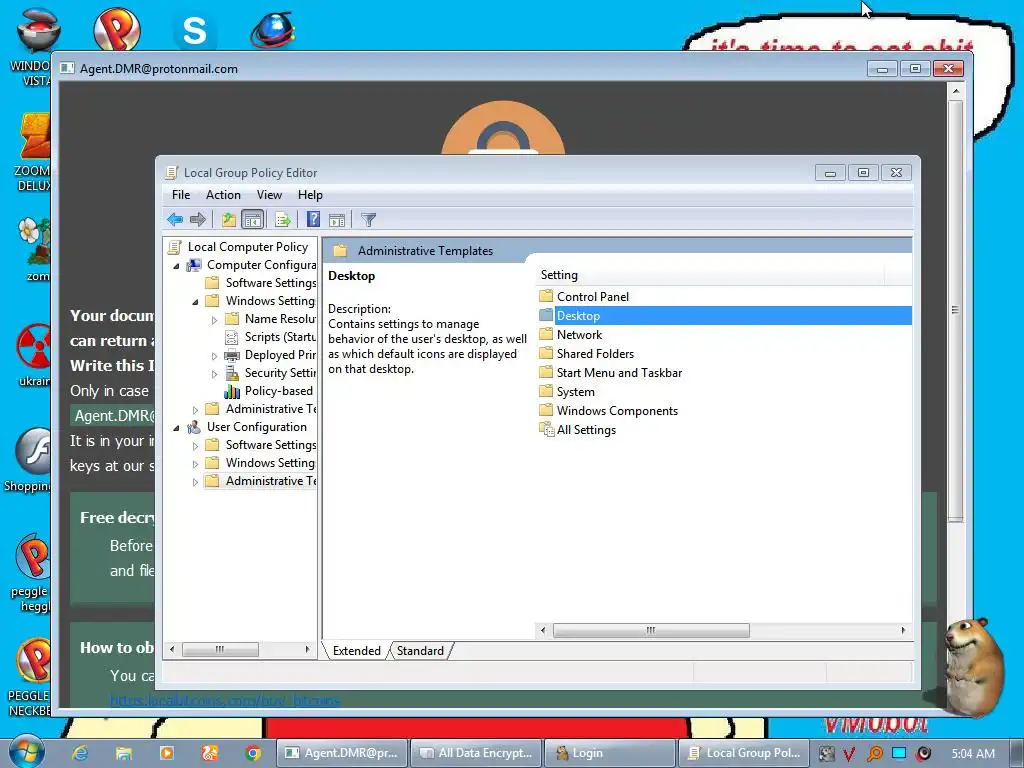Toggle Show/Hide Console Tree toolbar icon
1024x768 pixels.
[x=252, y=219]
